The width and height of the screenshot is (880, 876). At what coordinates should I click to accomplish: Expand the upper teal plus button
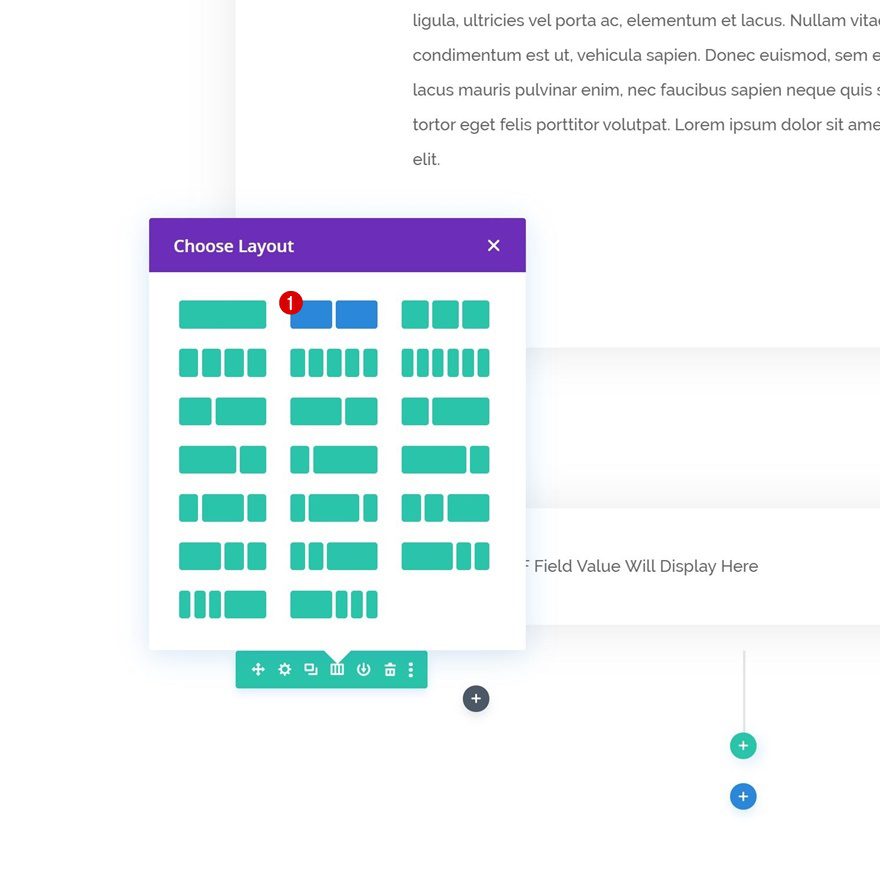[742, 745]
